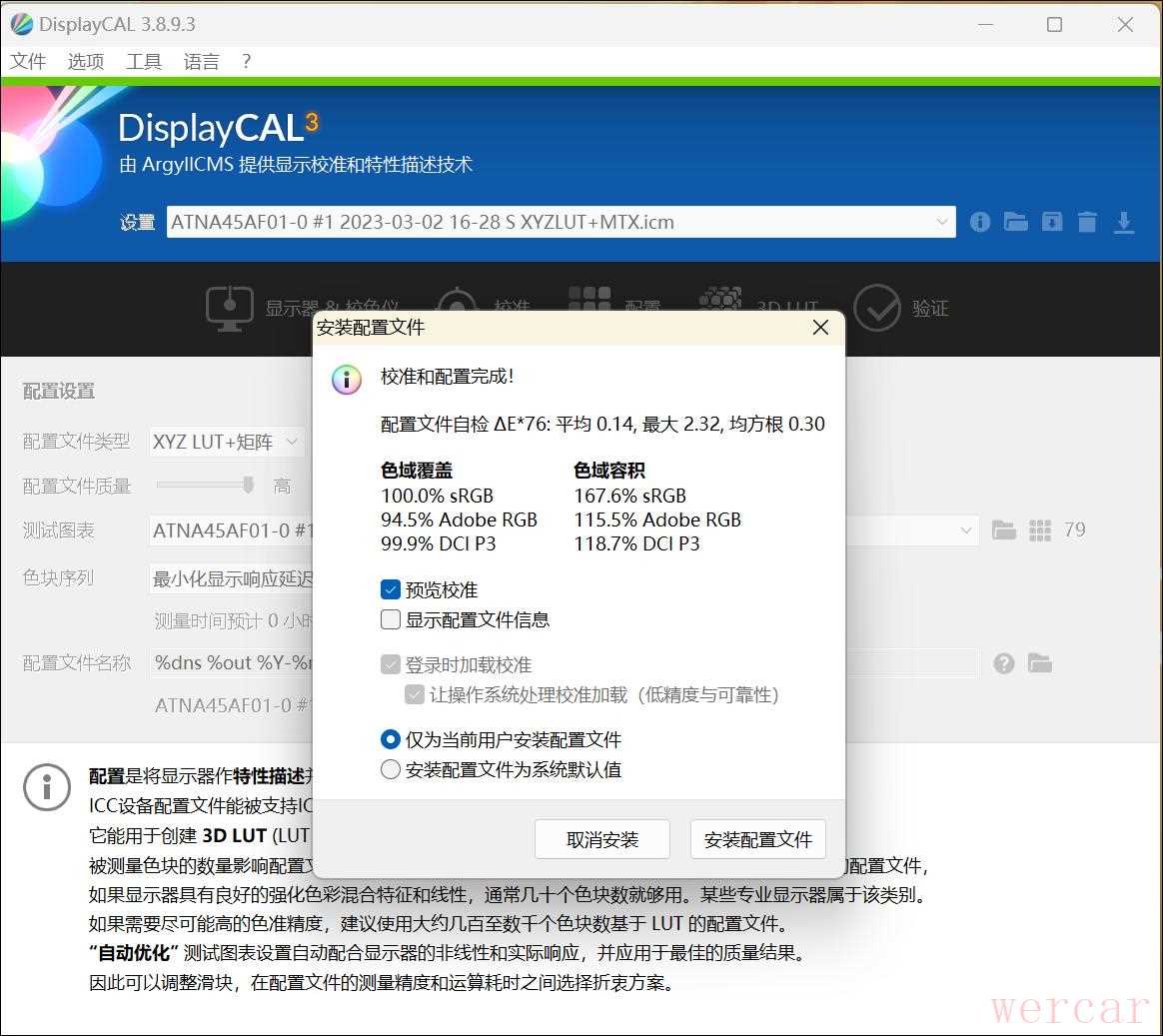Image resolution: width=1163 pixels, height=1036 pixels.
Task: Enable the 显示配置文件信息 checkbox
Action: (391, 620)
